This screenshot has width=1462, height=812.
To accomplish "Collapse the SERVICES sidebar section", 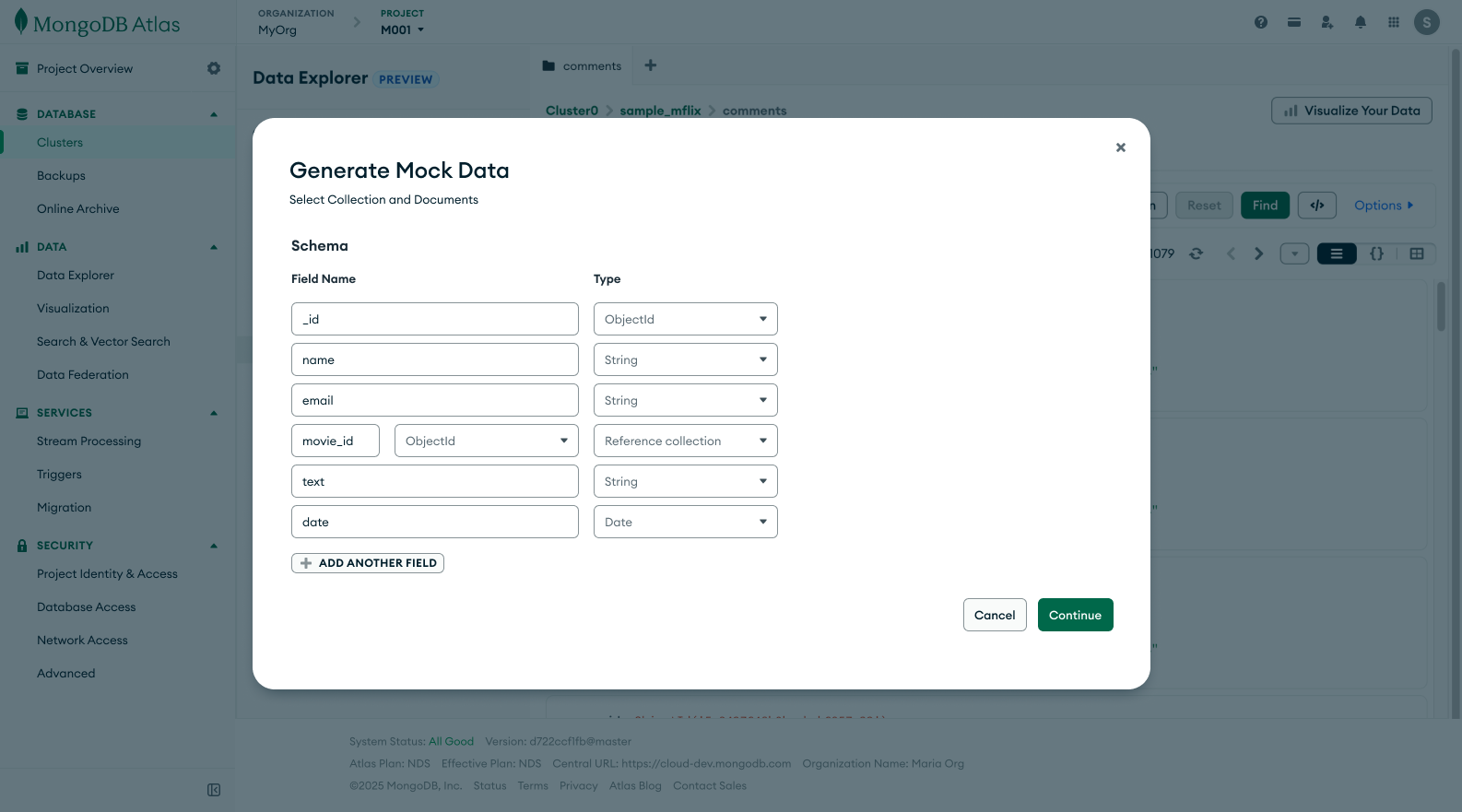I will point(214,413).
